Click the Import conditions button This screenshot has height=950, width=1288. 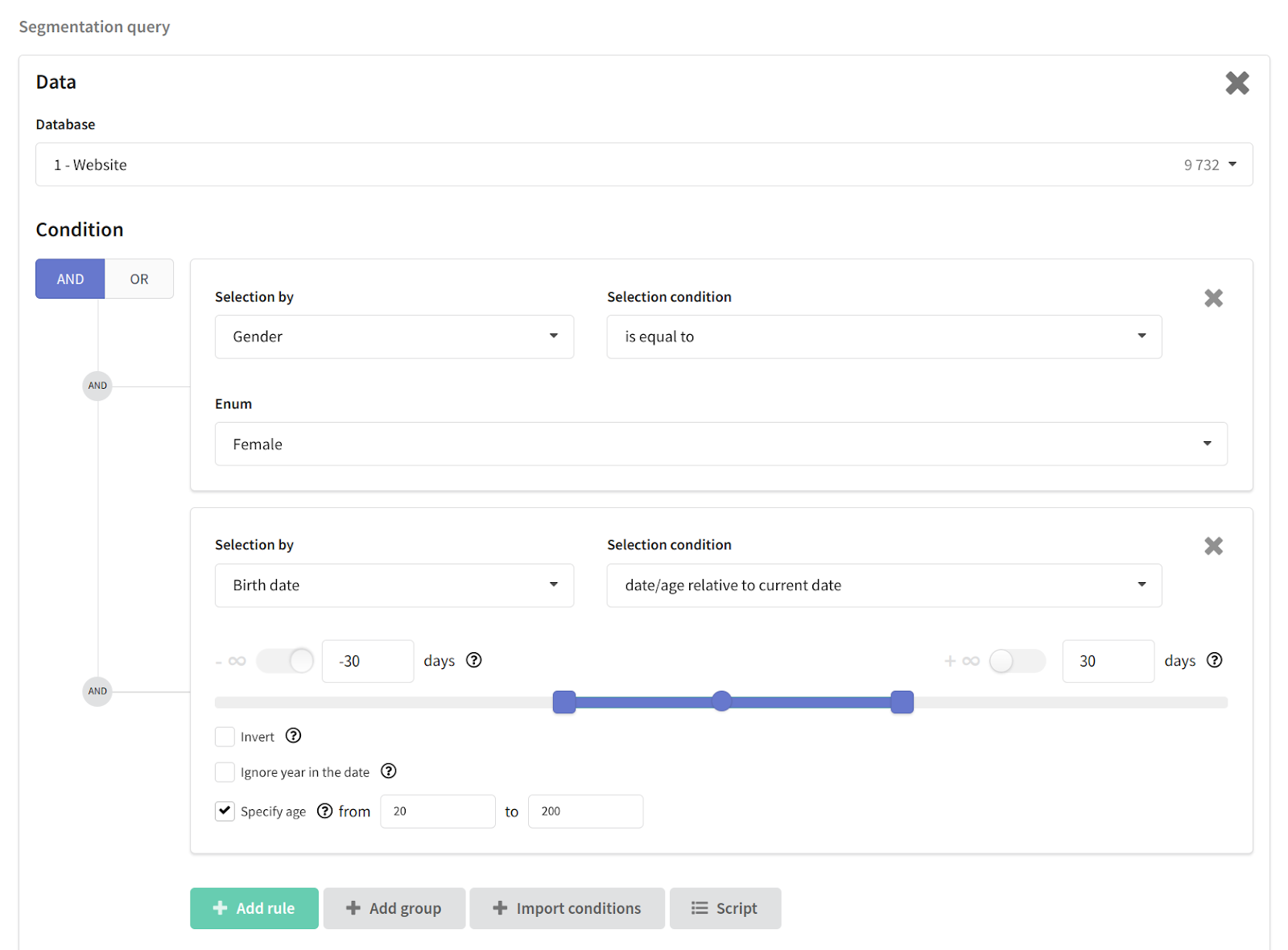click(568, 908)
